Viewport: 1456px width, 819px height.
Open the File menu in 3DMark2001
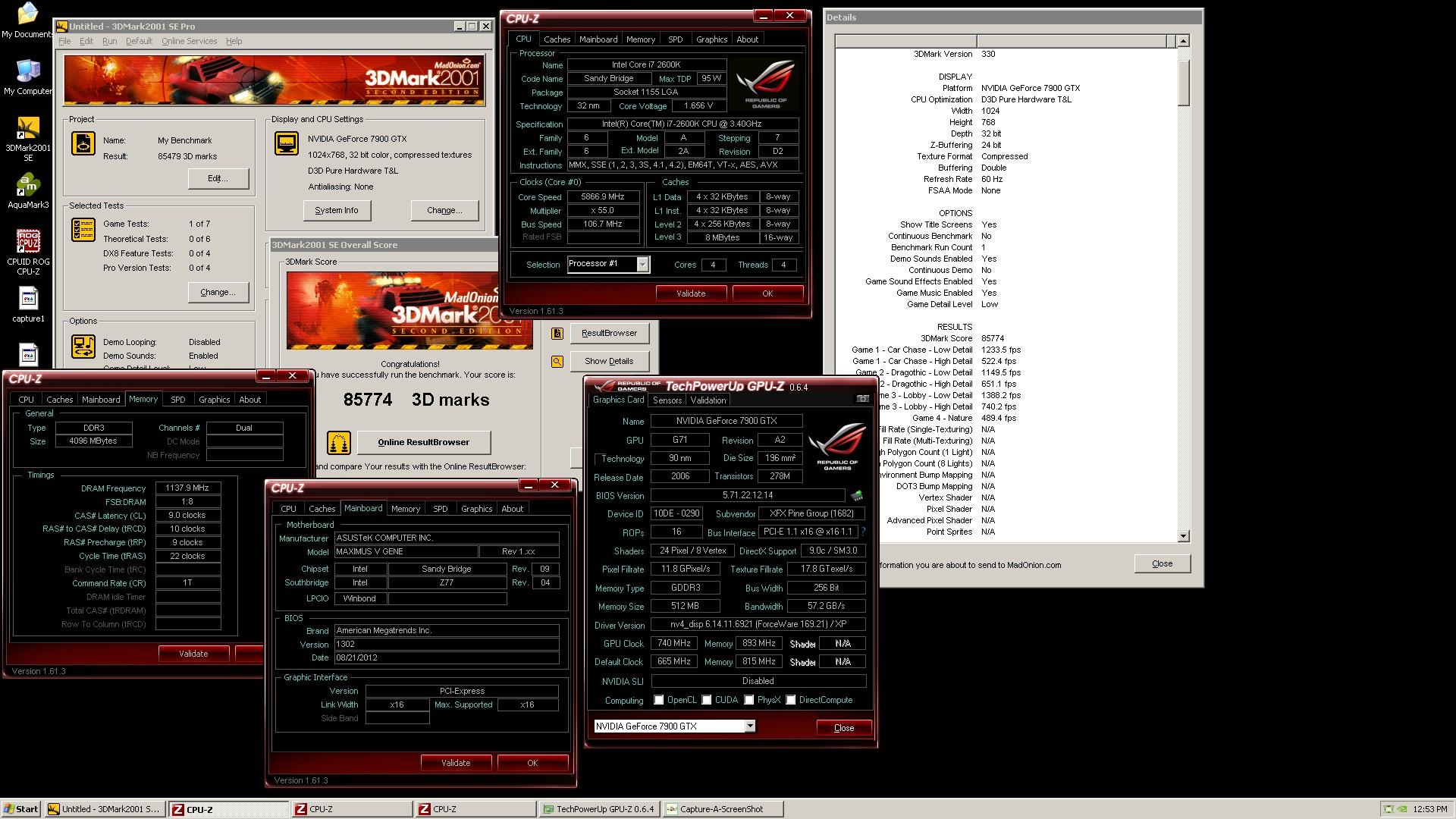click(64, 41)
